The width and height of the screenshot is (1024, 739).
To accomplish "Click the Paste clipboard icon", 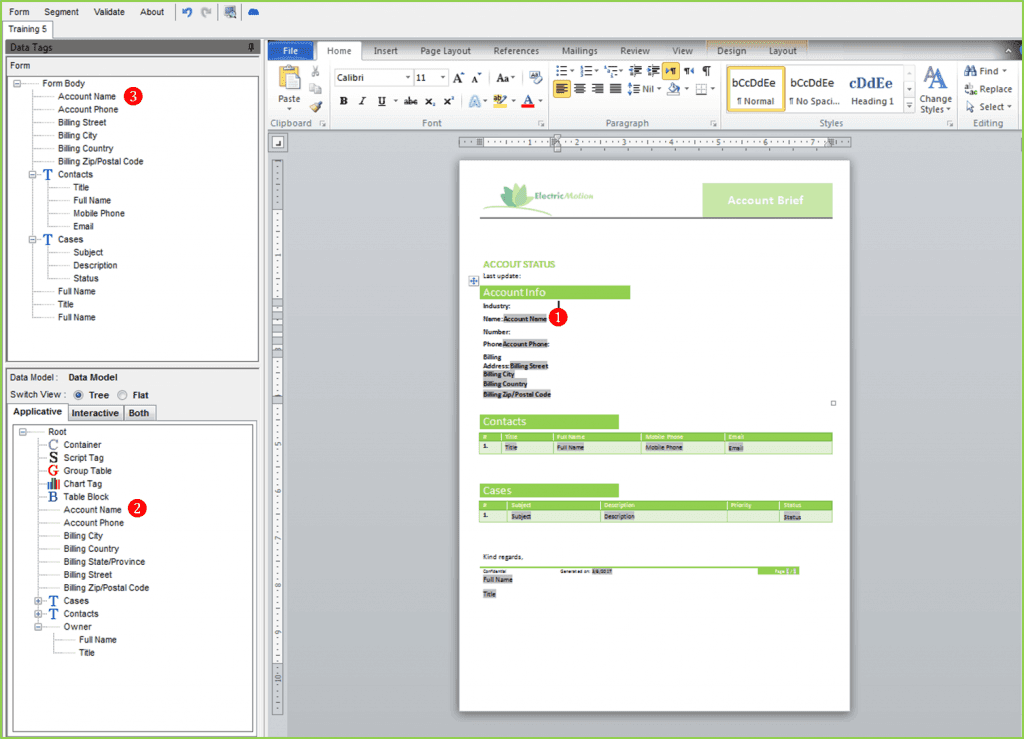I will point(289,78).
